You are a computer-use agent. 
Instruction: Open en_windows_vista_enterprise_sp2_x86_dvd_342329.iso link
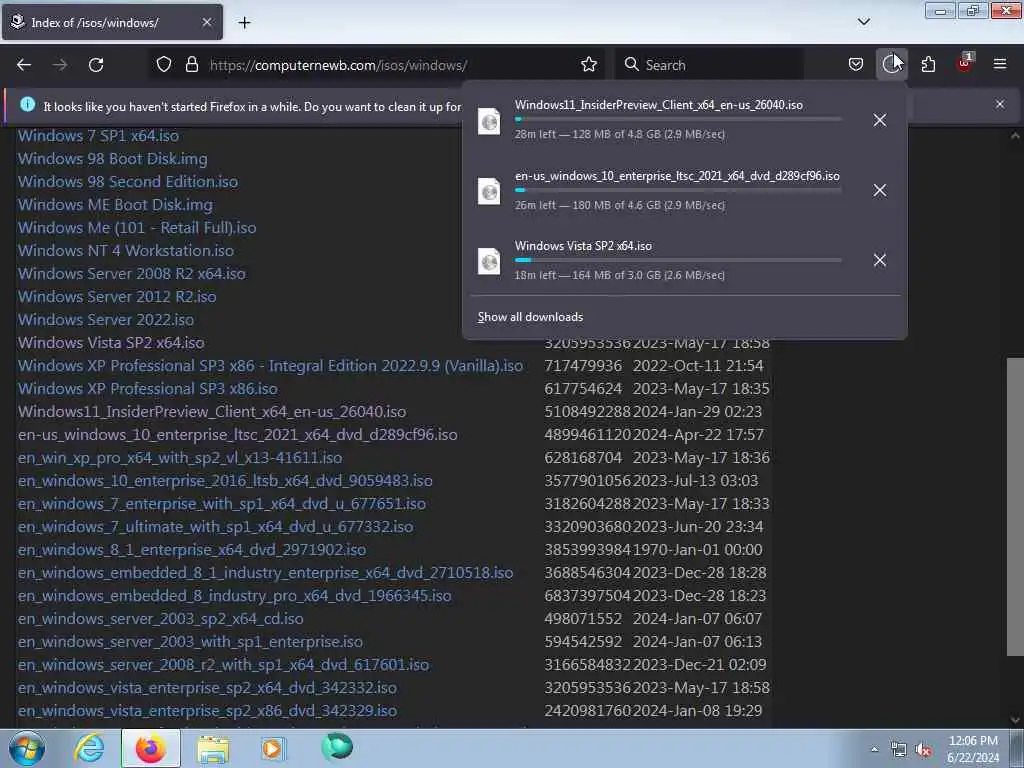pyautogui.click(x=207, y=711)
